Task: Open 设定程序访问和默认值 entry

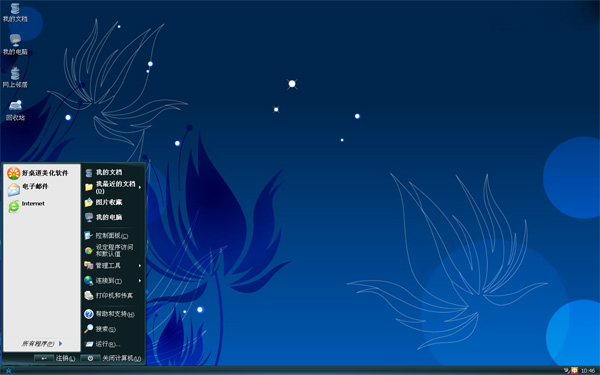Action: click(x=113, y=250)
